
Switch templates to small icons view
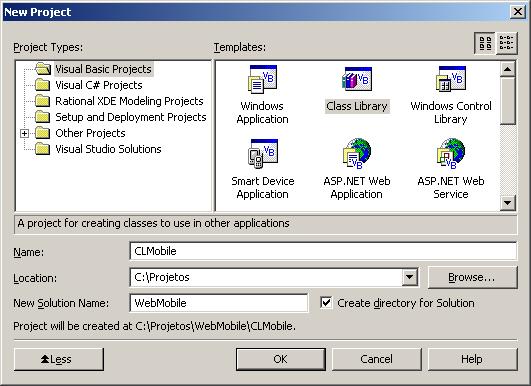coord(507,43)
